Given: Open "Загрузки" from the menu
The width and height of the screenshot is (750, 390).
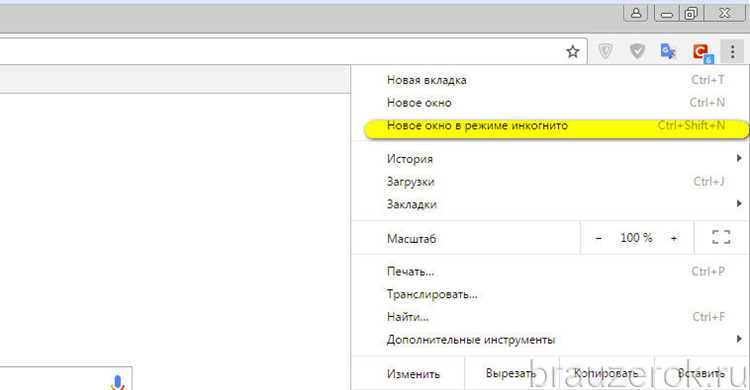Looking at the screenshot, I should pyautogui.click(x=550, y=181).
